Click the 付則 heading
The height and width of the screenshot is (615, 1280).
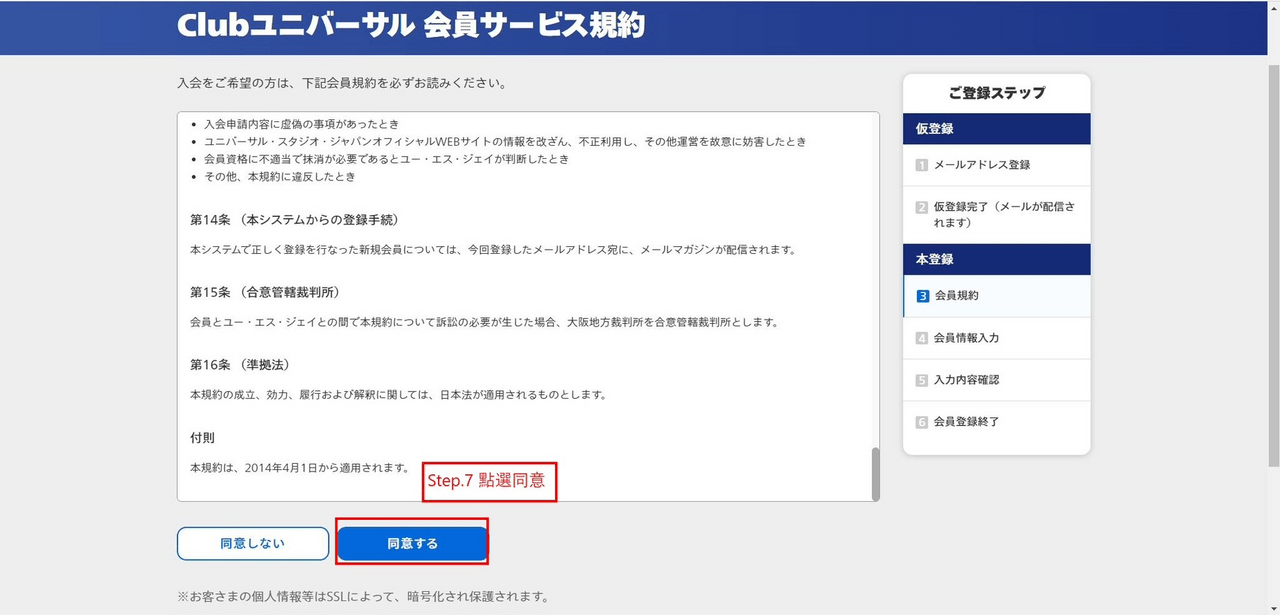202,438
